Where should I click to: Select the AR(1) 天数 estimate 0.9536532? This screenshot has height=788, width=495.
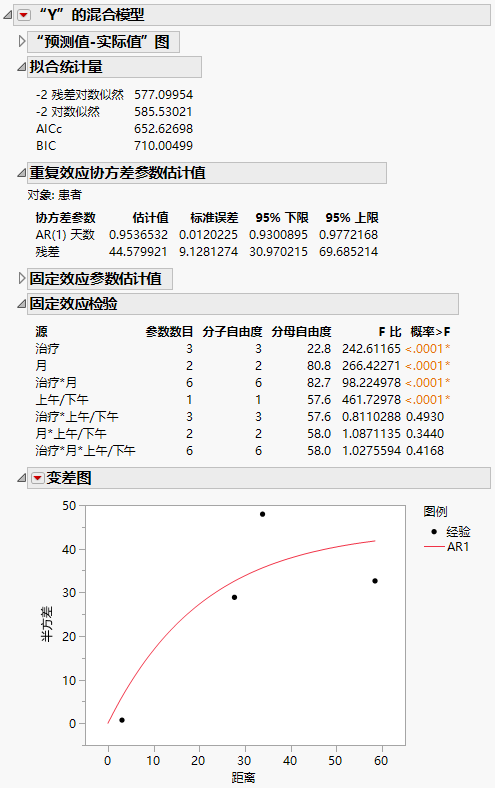click(138, 235)
